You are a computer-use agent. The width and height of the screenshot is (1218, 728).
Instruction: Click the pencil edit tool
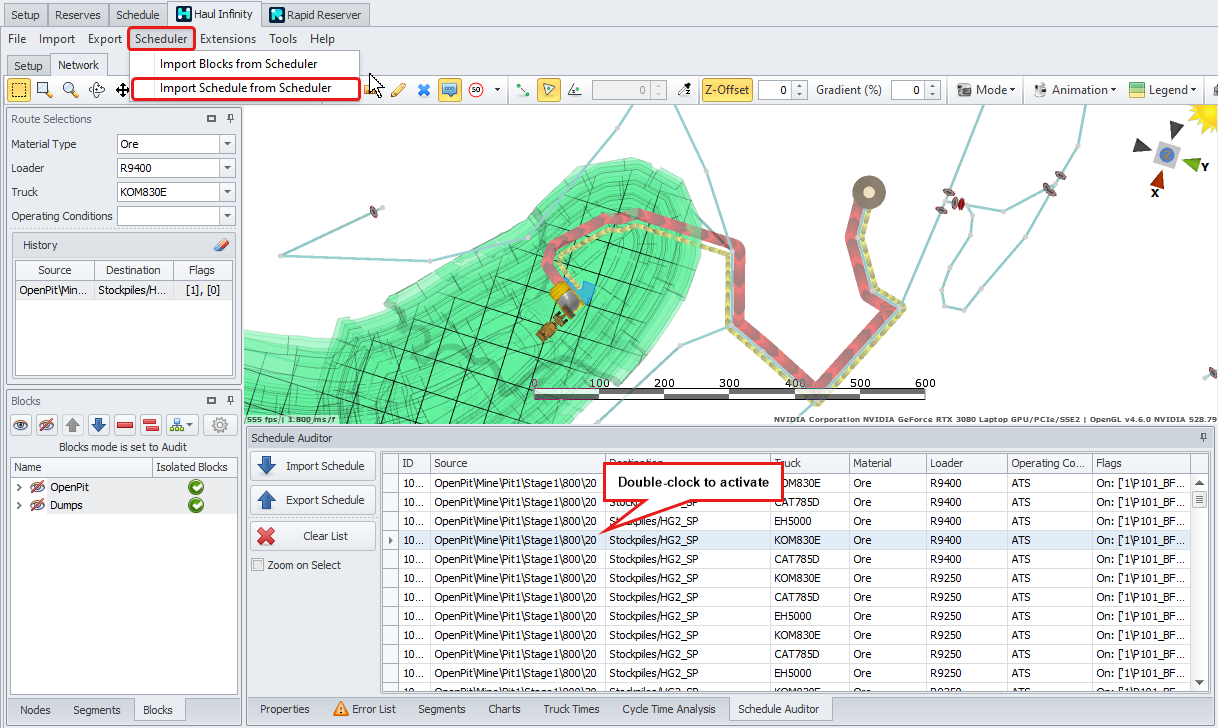398,90
